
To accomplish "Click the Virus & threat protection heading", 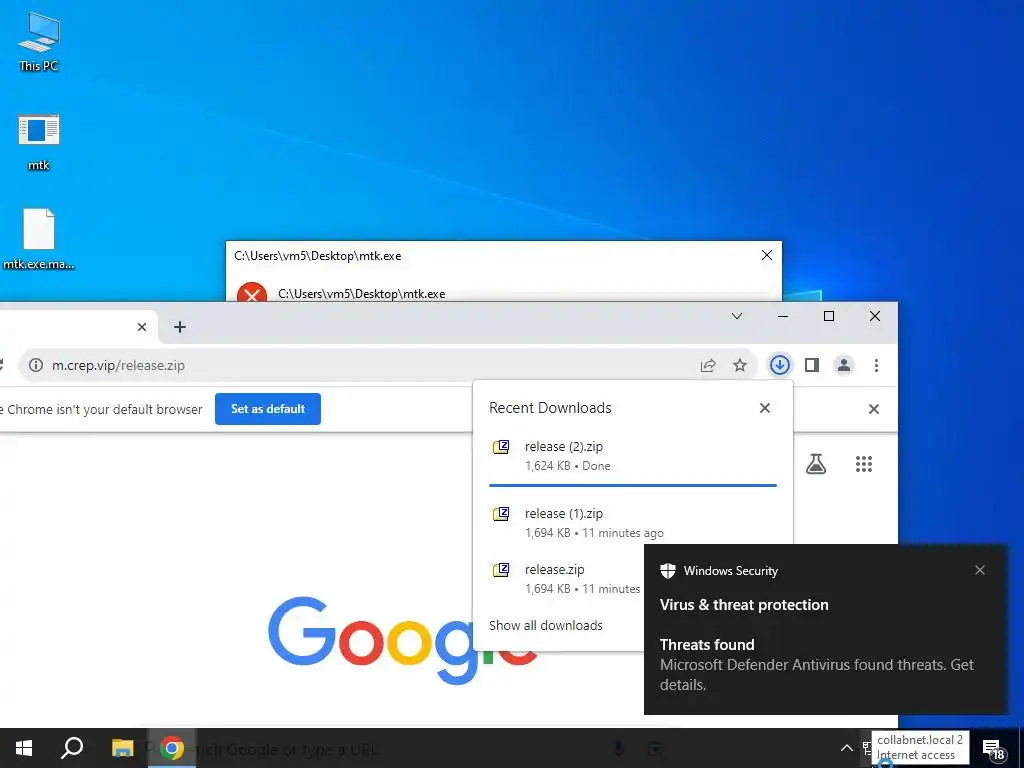I will tap(744, 605).
